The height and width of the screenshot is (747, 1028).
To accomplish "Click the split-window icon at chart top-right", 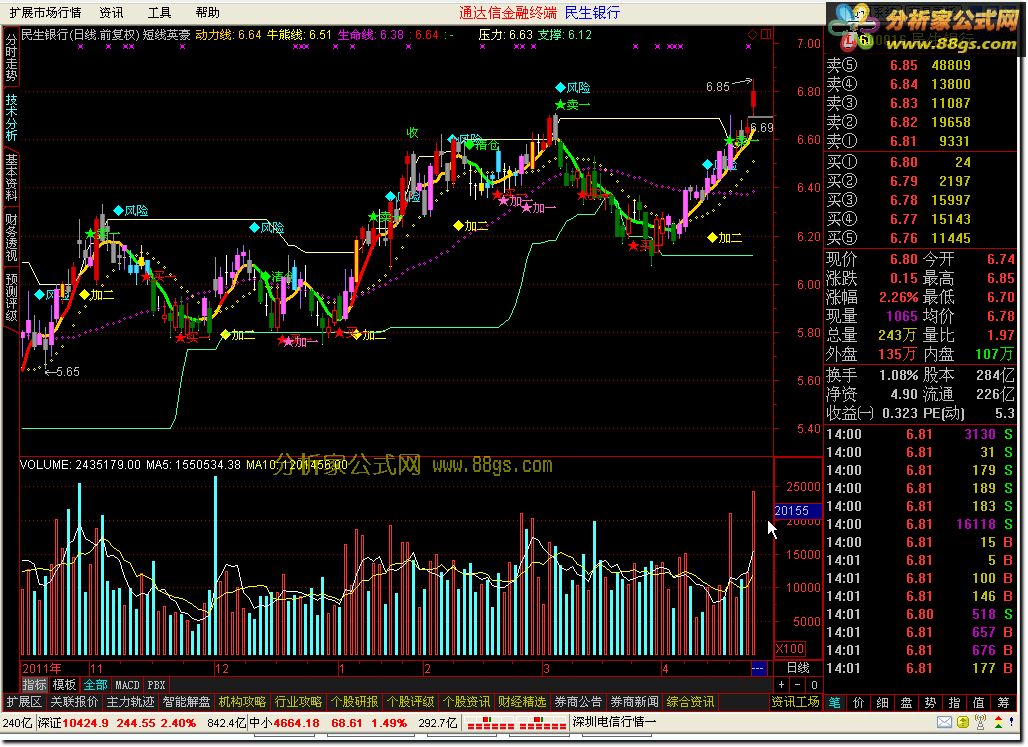I will tap(766, 34).
